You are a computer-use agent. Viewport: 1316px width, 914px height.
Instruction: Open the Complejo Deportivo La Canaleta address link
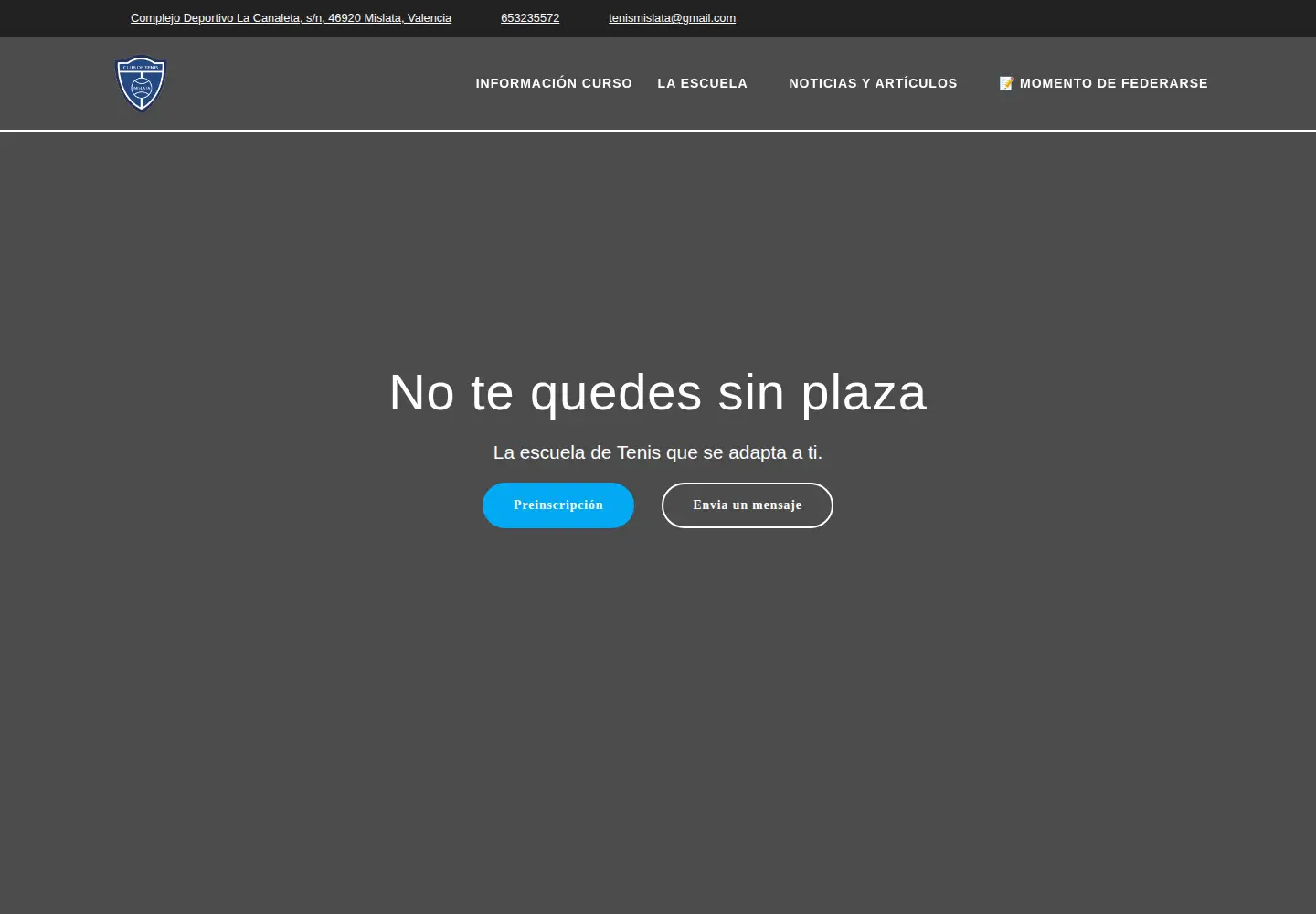click(x=291, y=18)
